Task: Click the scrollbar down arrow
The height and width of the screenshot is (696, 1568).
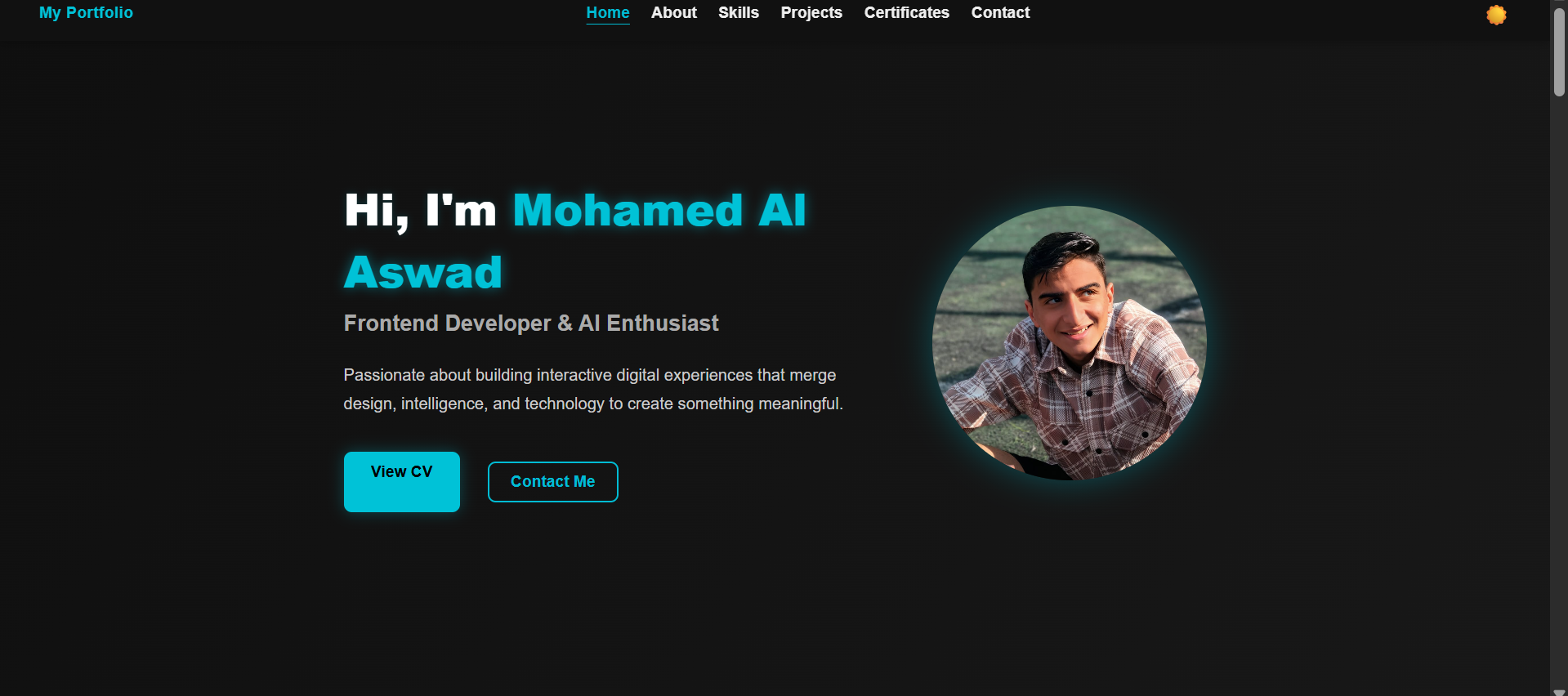Action: (x=1559, y=691)
